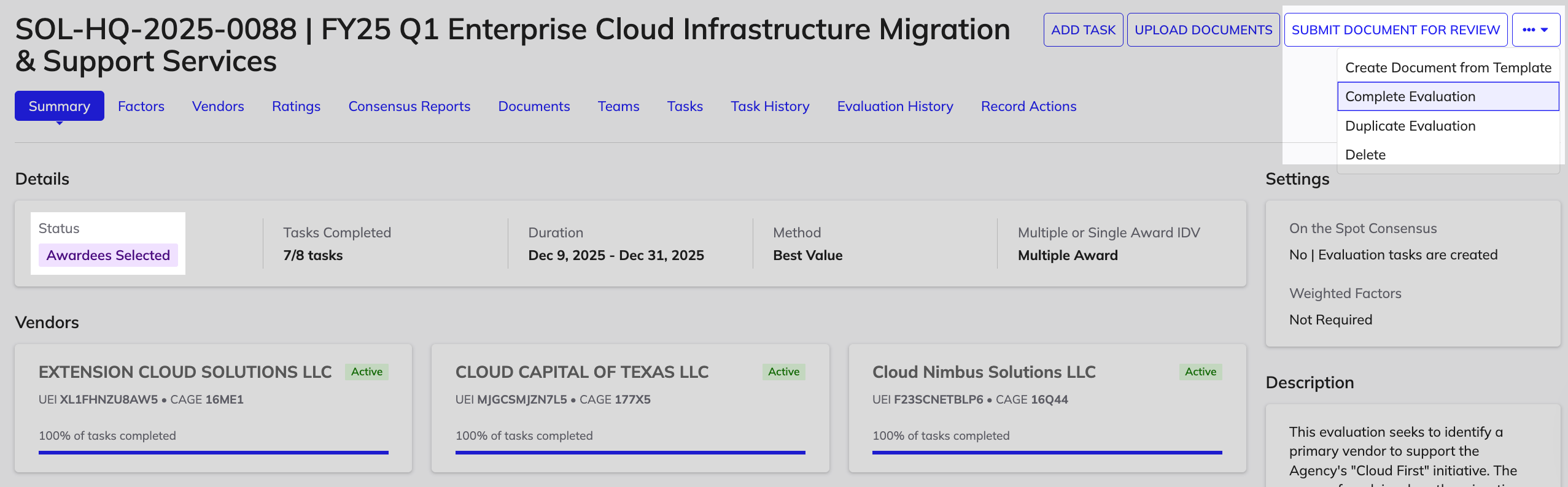Screen dimensions: 1568x487
Task: Click SUBMIT DOCUMENT FOR REVIEW button
Action: [1395, 29]
